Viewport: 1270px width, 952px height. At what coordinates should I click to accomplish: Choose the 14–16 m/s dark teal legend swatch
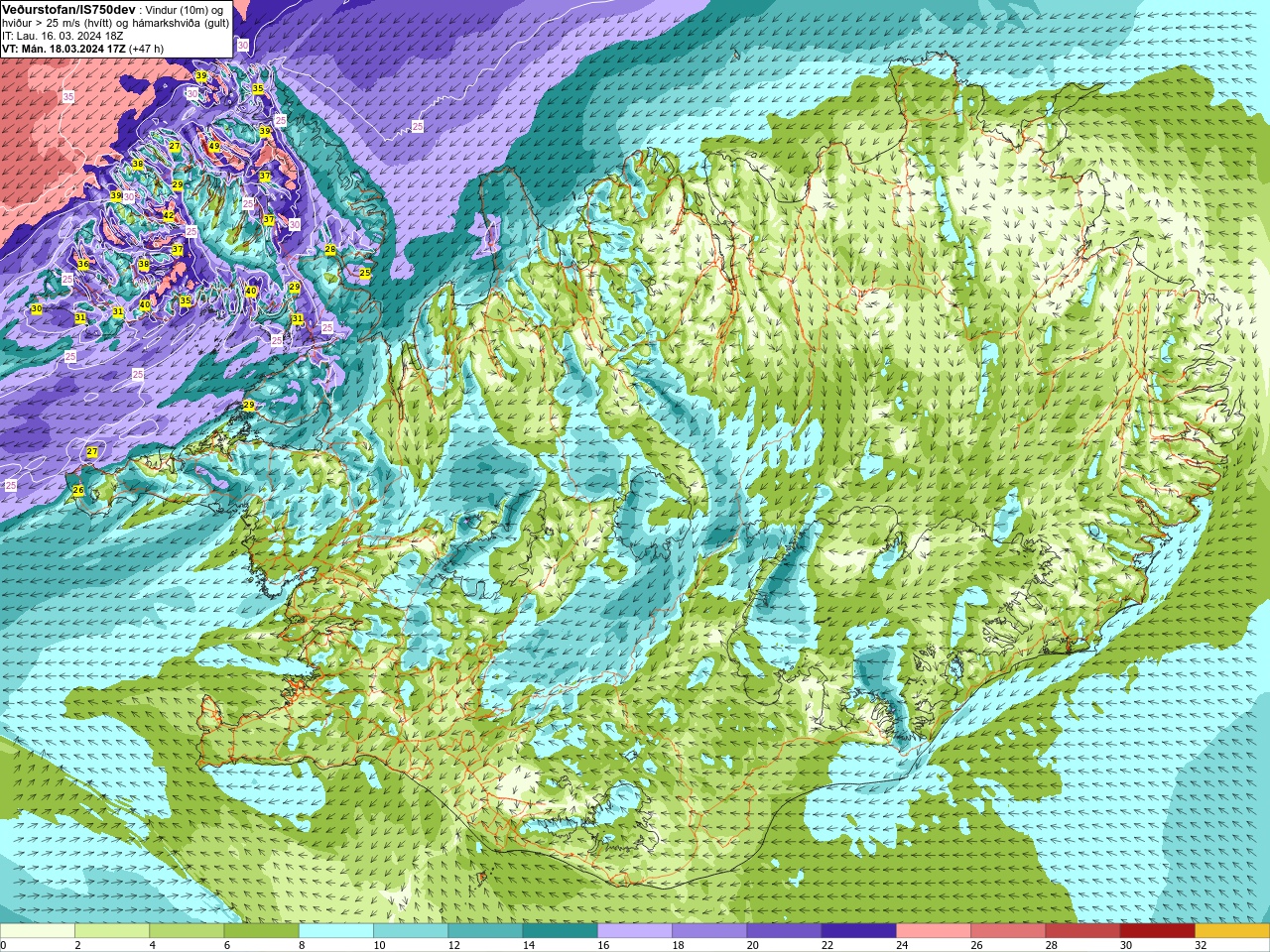click(x=561, y=931)
